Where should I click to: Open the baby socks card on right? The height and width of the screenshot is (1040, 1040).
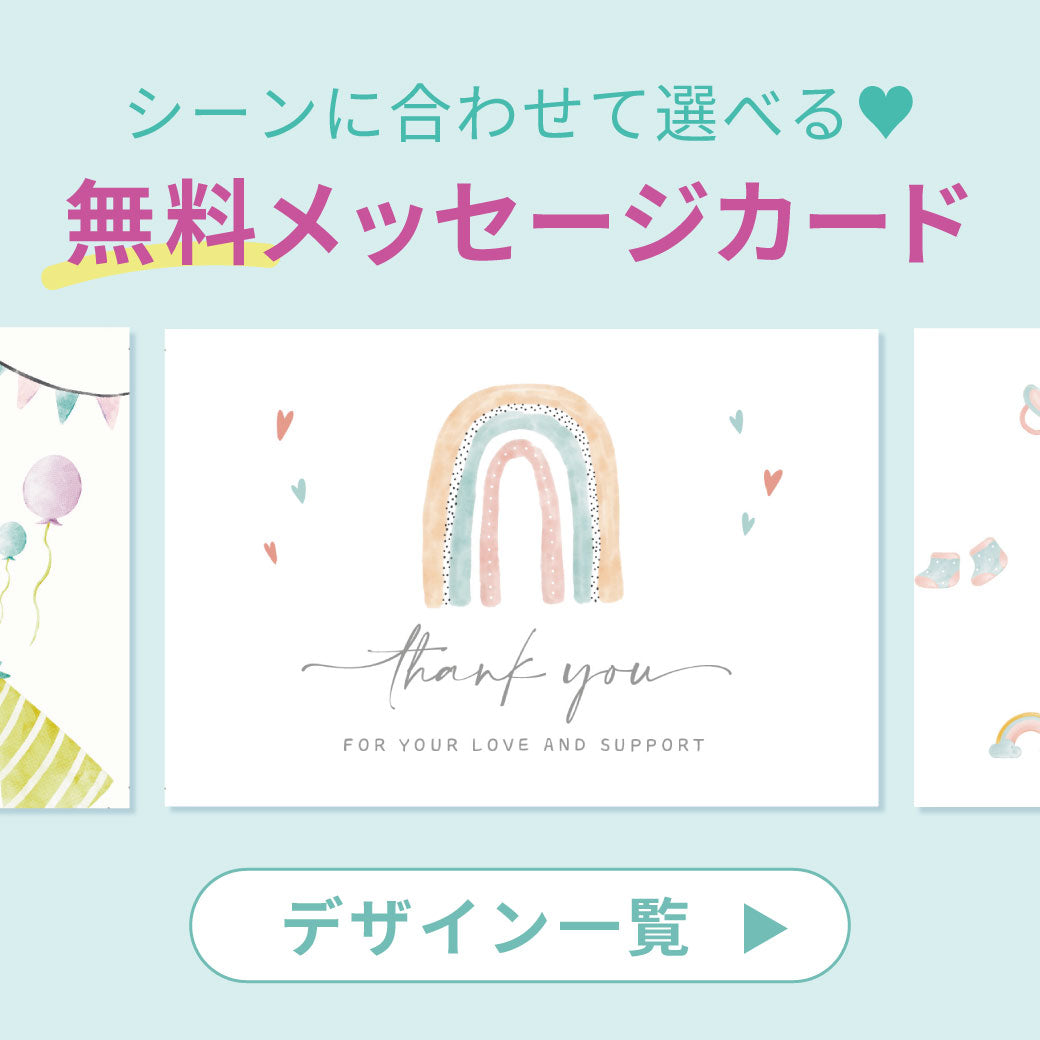[x=977, y=568]
